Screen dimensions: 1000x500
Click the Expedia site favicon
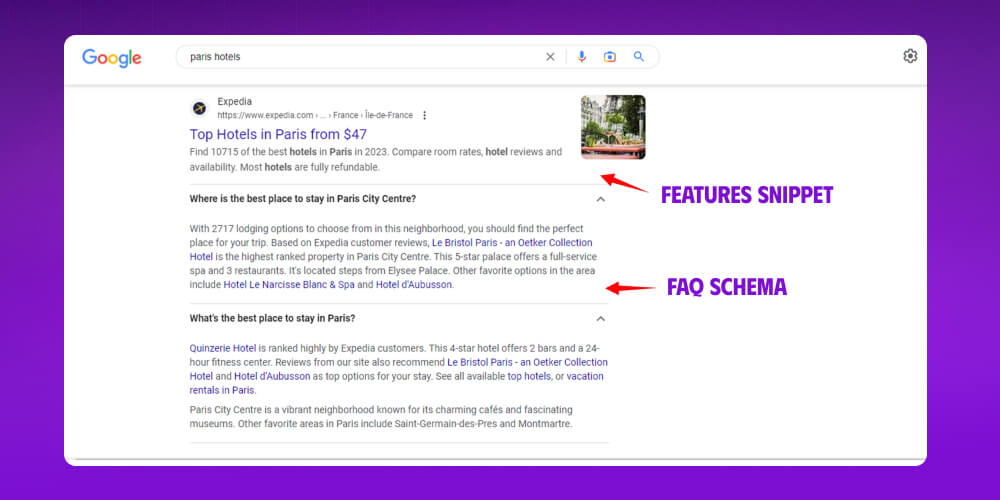[x=200, y=108]
